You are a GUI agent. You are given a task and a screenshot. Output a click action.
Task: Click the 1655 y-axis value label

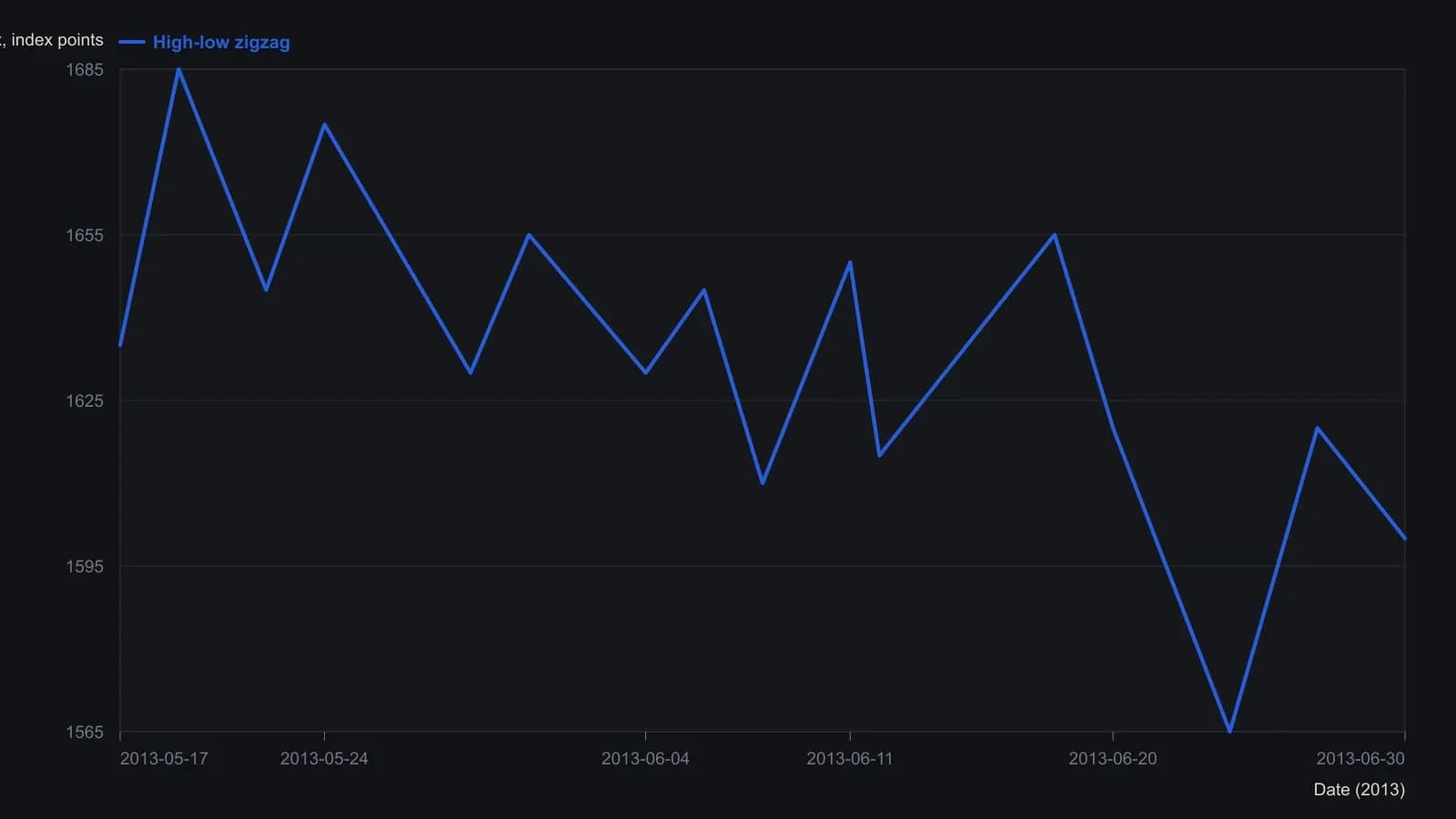(85, 235)
